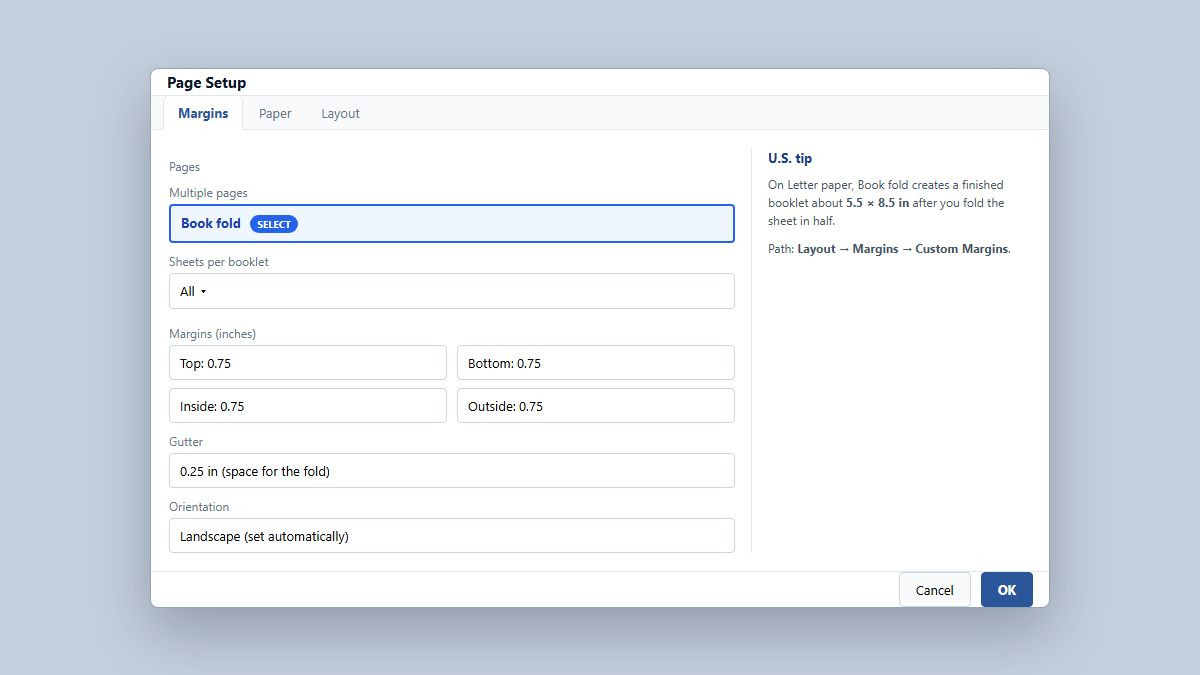Image resolution: width=1200 pixels, height=675 pixels.
Task: Click the Gutter label
Action: [186, 441]
